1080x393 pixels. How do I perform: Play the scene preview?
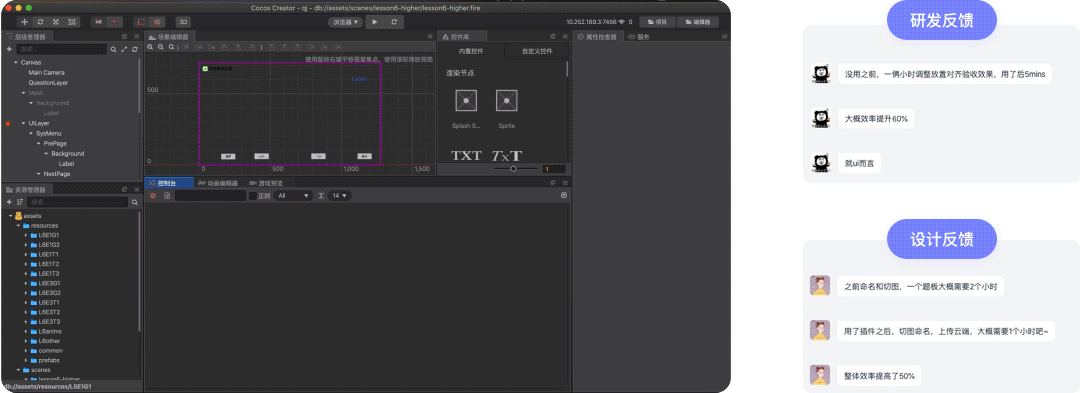[375, 22]
